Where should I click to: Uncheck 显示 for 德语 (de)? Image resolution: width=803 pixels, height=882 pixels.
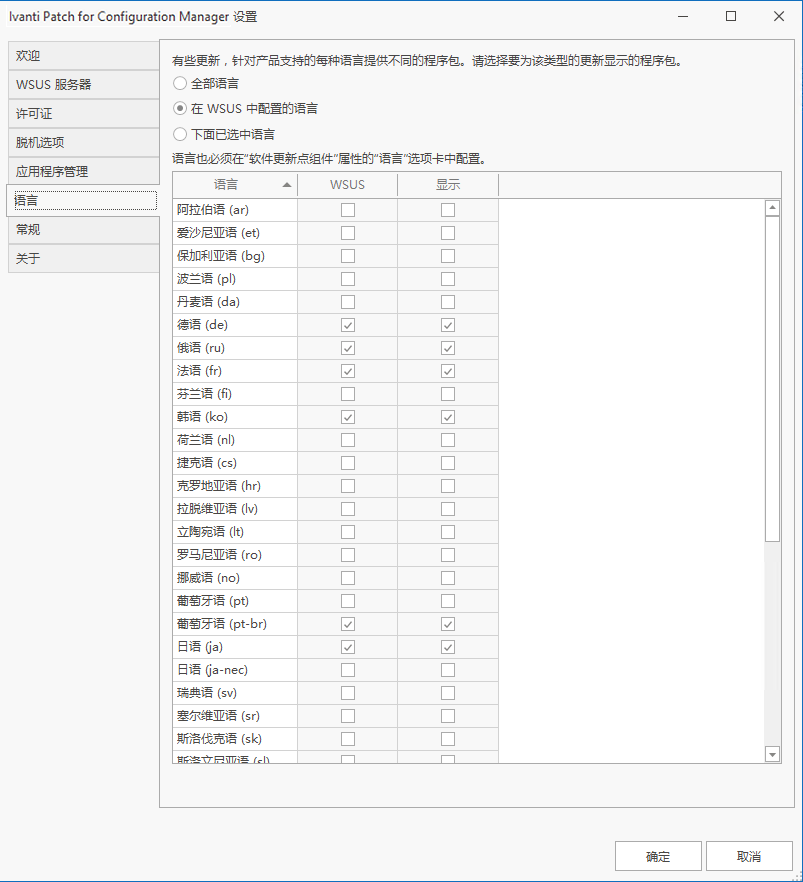coord(448,325)
